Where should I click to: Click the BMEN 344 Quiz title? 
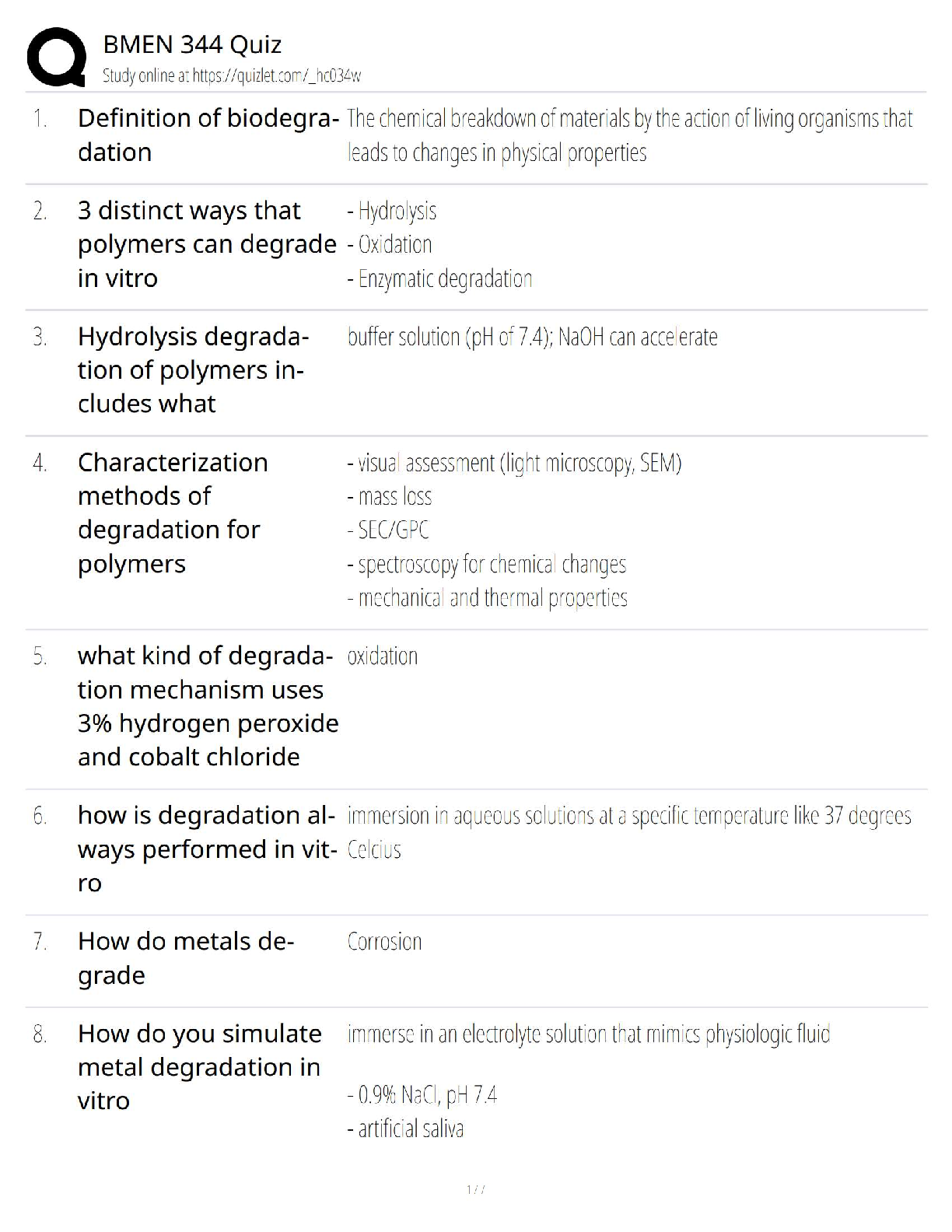[192, 45]
